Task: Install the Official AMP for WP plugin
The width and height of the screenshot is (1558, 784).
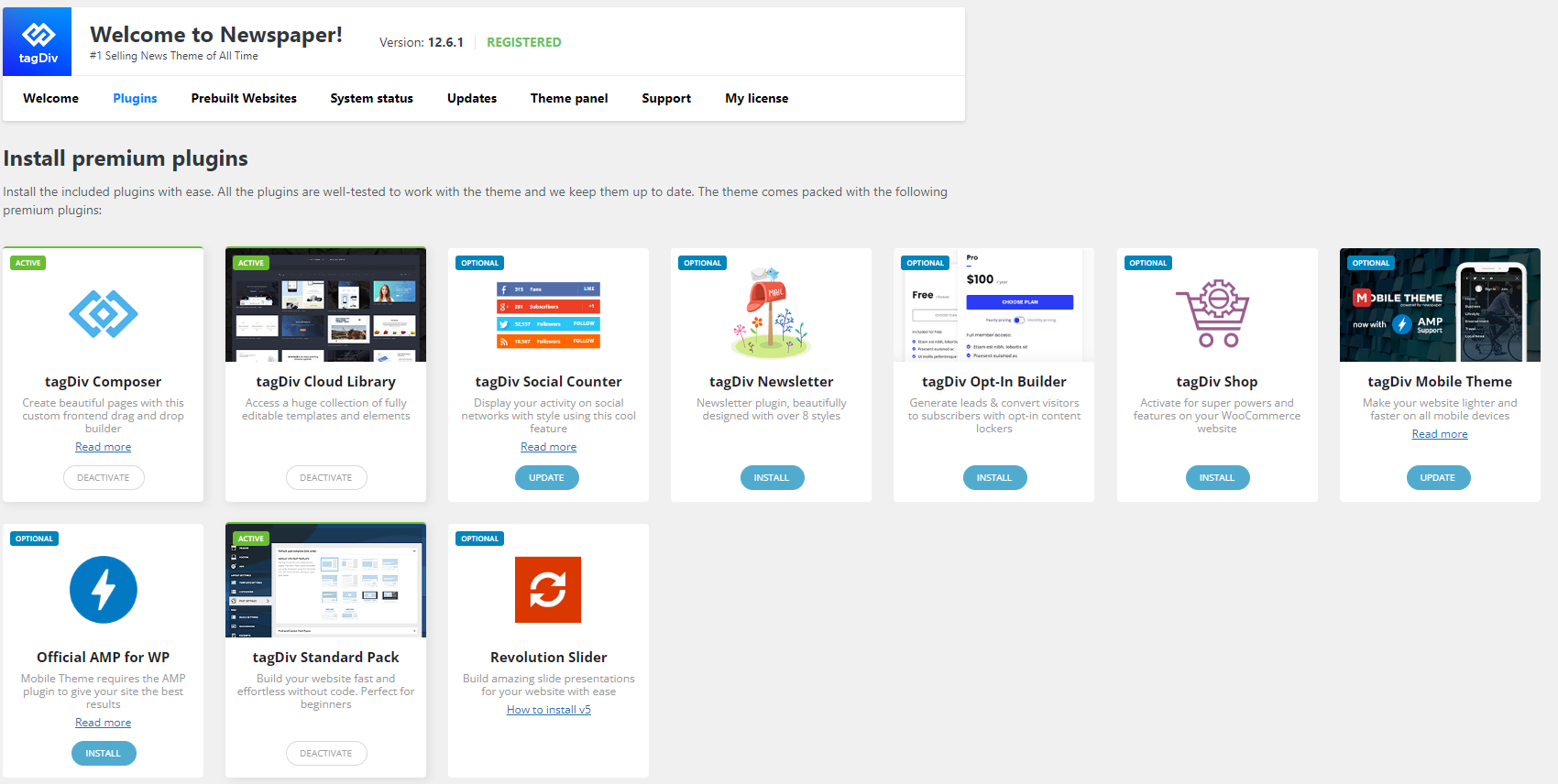Action: pyautogui.click(x=104, y=753)
